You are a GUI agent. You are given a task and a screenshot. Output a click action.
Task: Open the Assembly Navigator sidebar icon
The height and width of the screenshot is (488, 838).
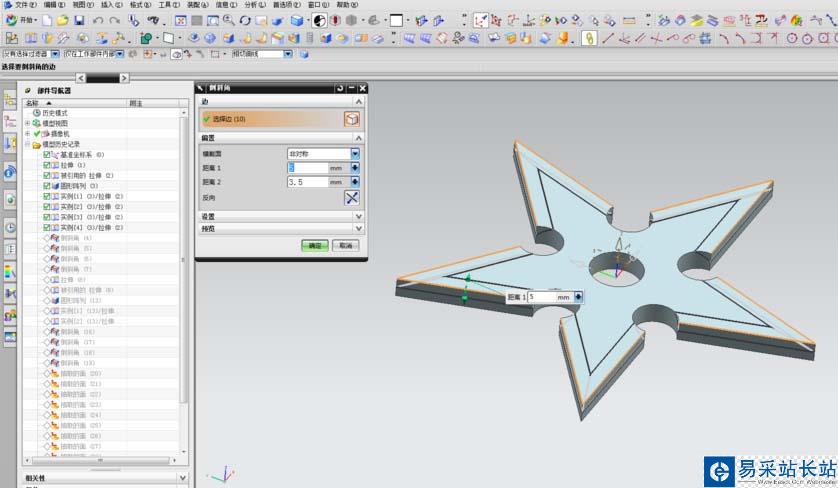tap(10, 99)
